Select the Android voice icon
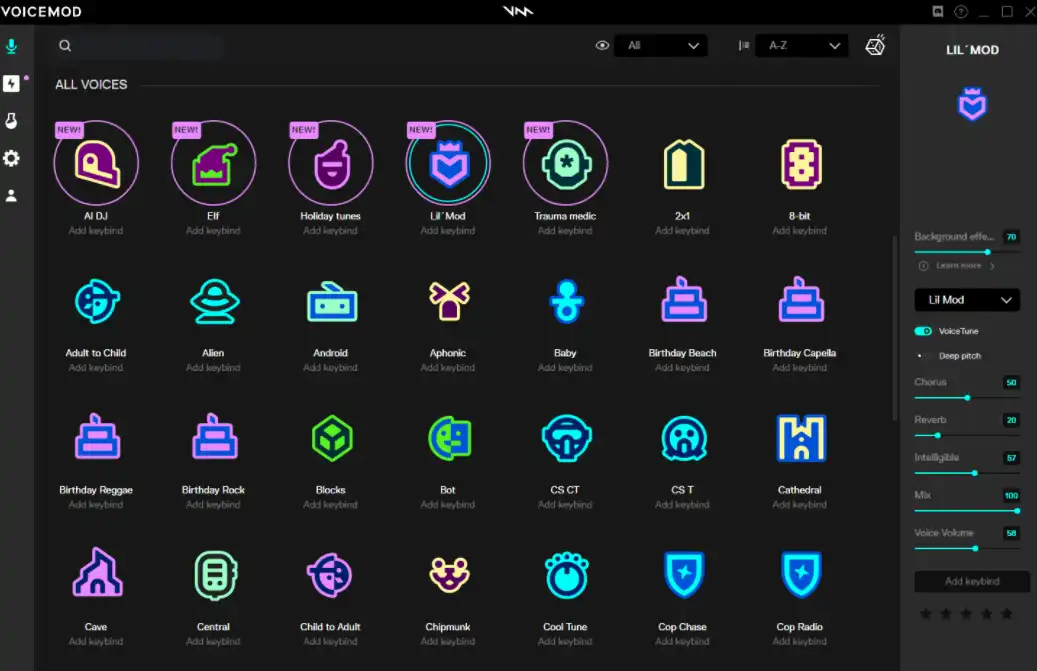 (x=331, y=303)
